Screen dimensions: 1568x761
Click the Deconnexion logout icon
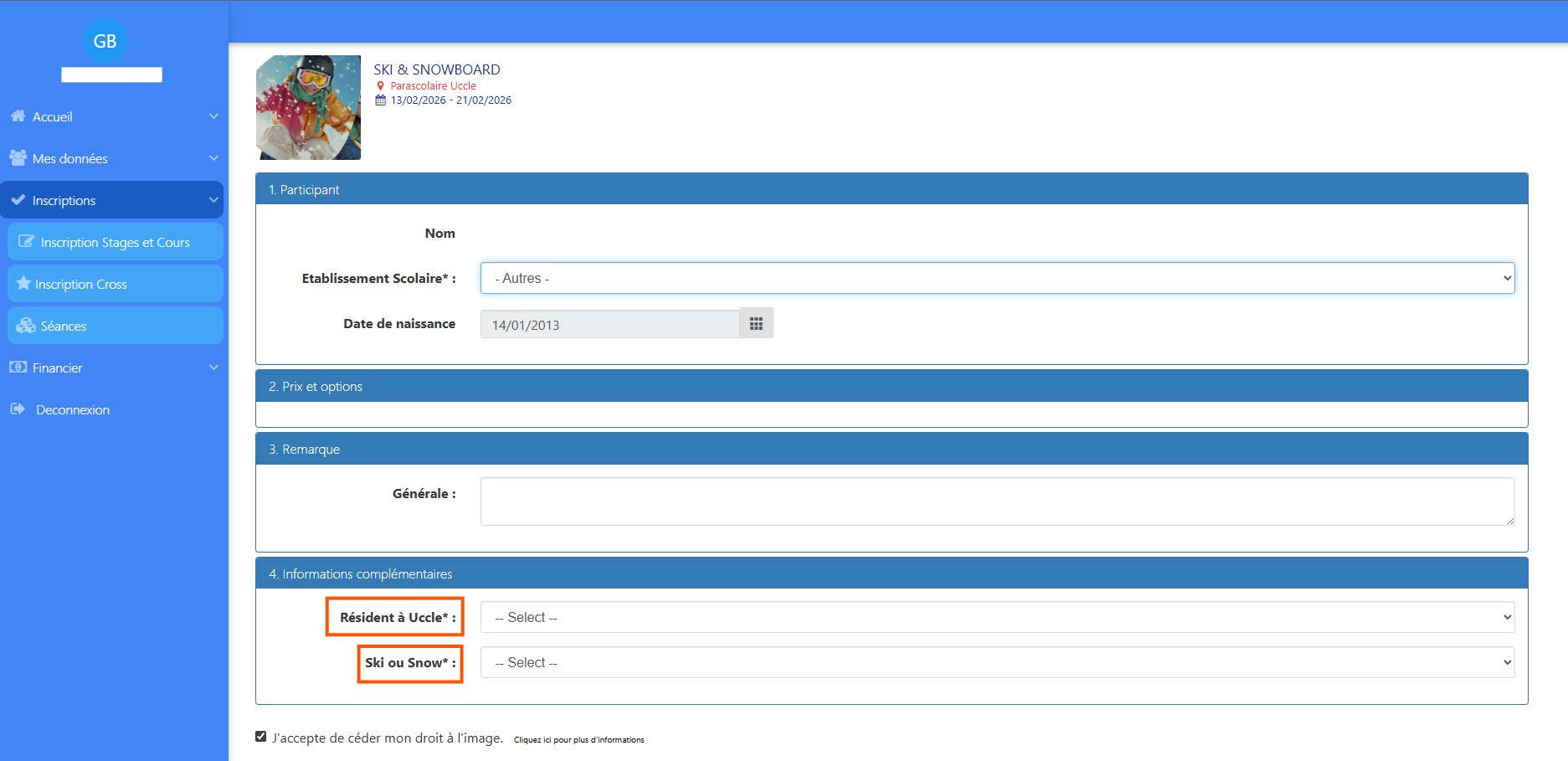click(x=18, y=409)
